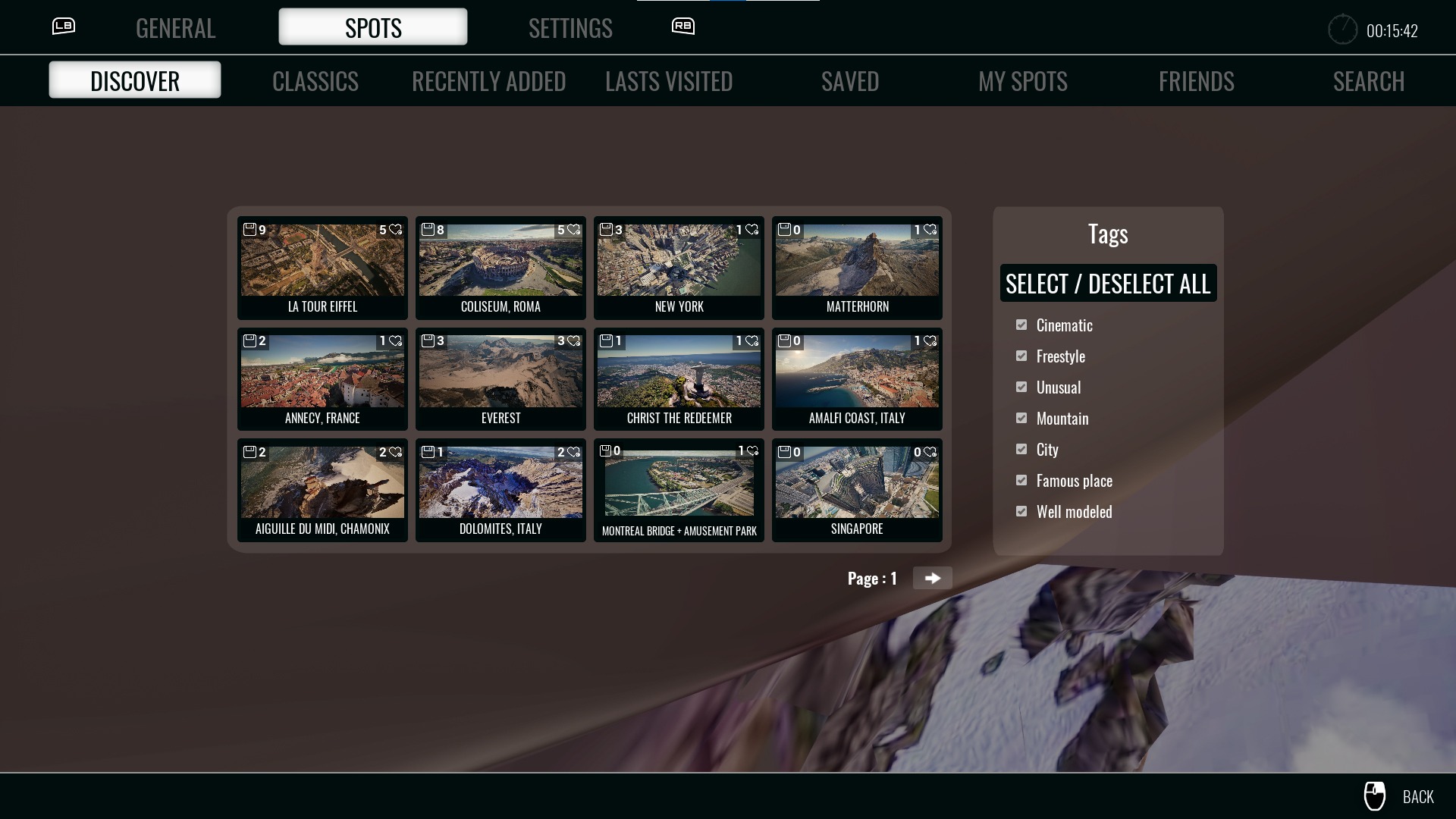
Task: Open the Singapore spot thumbnail
Action: point(857,482)
